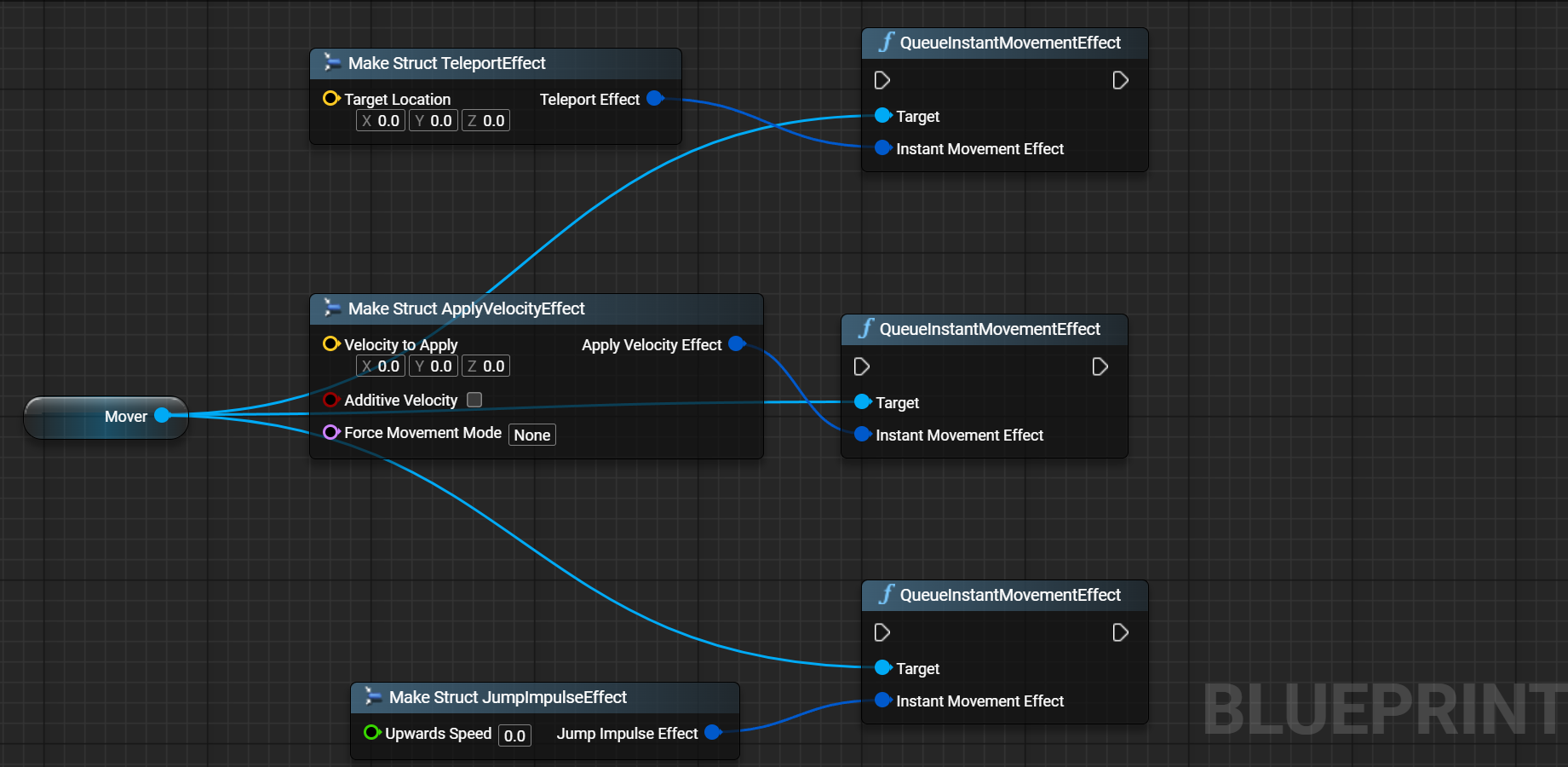Click Instant Movement Effect pin on middle Queue node
1568x767 pixels.
pyautogui.click(x=863, y=434)
